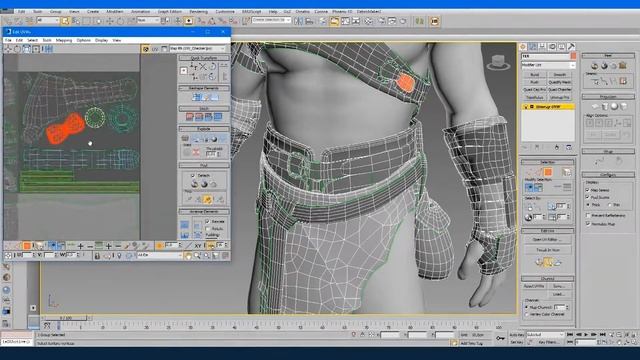Click the XY axis constraint button
The height and width of the screenshot is (360, 640).
click(198, 246)
